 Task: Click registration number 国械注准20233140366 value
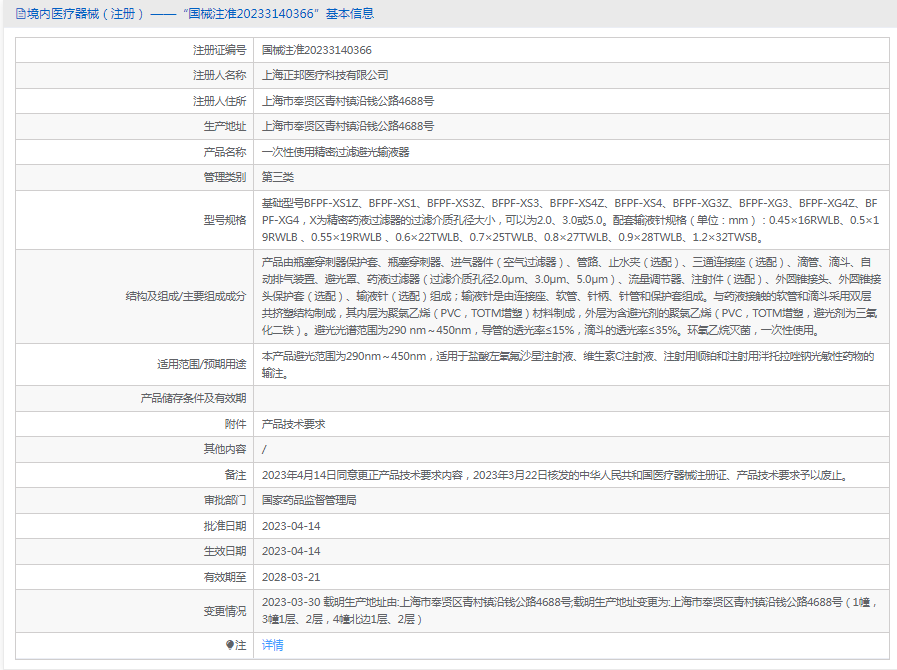[316, 50]
